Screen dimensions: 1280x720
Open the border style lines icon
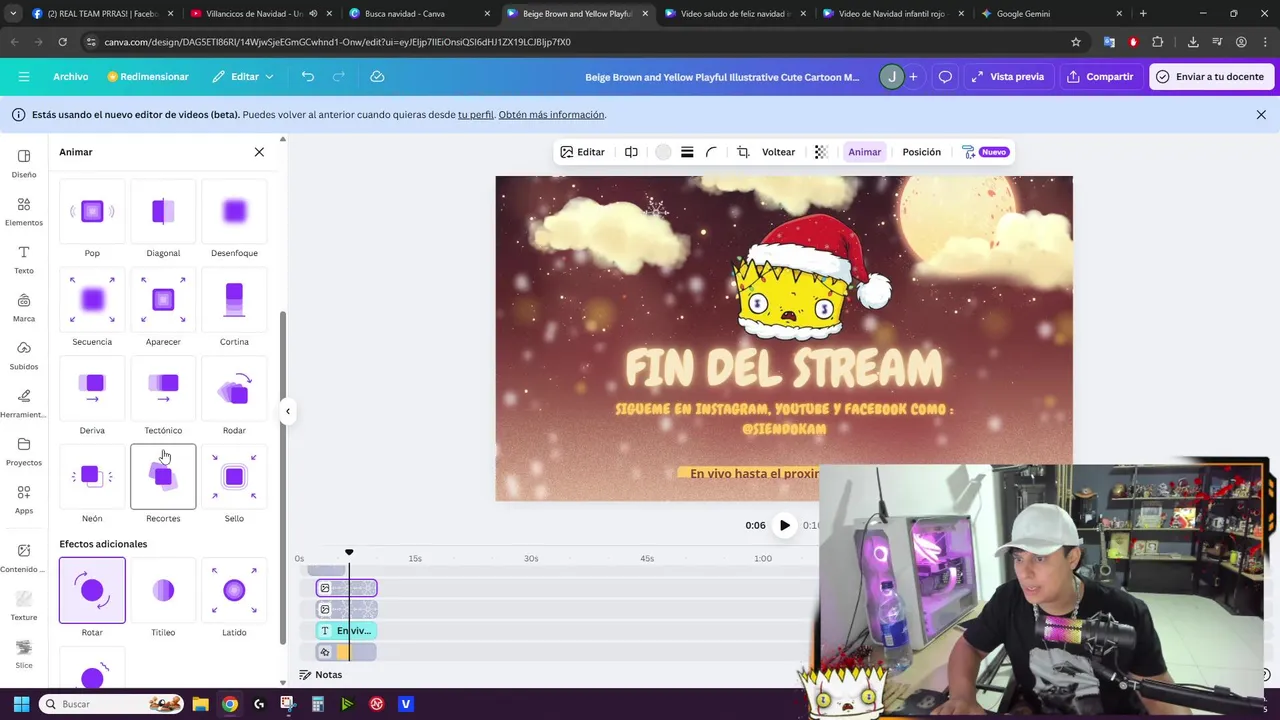[x=687, y=152]
